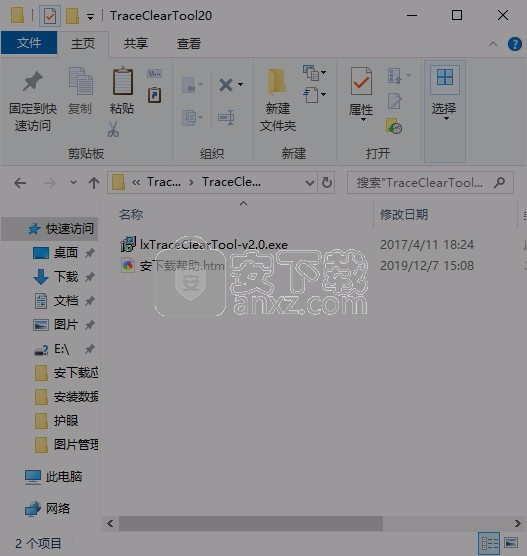527x556 pixels.
Task: Switch to the Share (共享) tab
Action: [x=135, y=44]
